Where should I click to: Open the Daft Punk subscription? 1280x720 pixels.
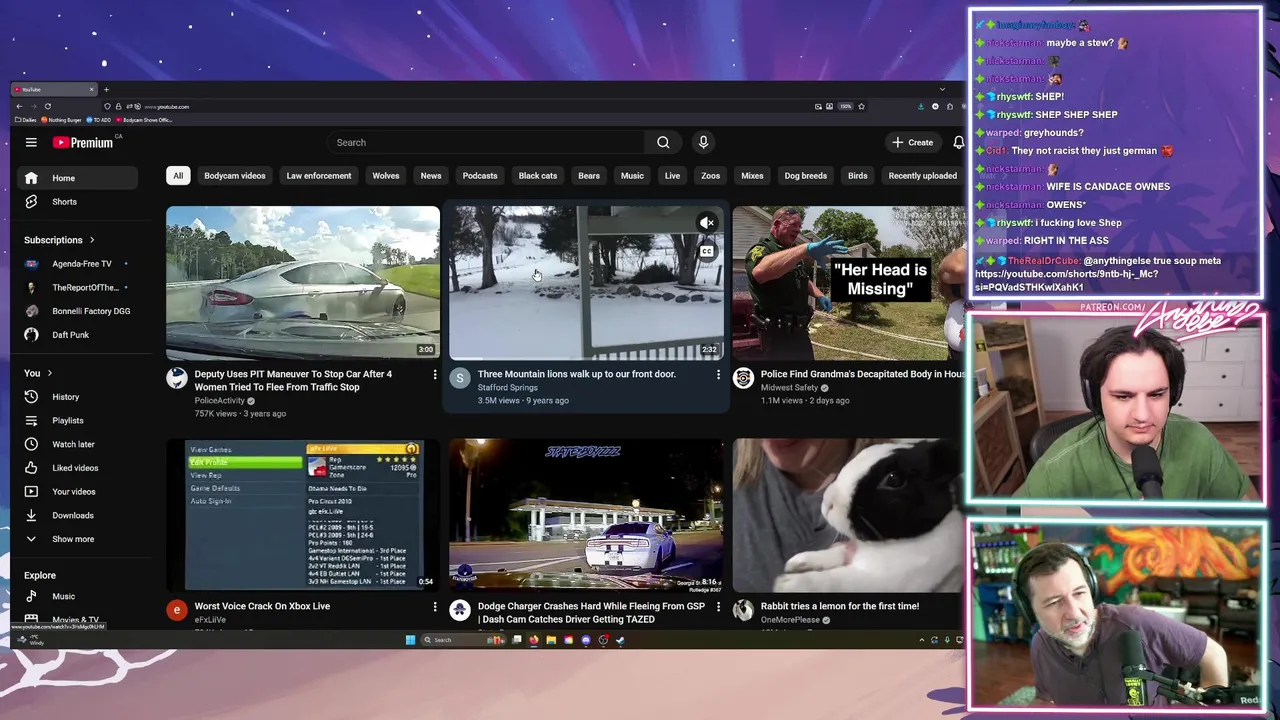pos(78,335)
